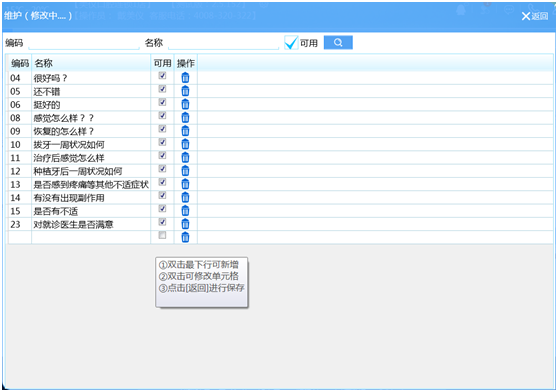
Task: Select the name cell 对就诊医生是否满意
Action: pos(91,224)
